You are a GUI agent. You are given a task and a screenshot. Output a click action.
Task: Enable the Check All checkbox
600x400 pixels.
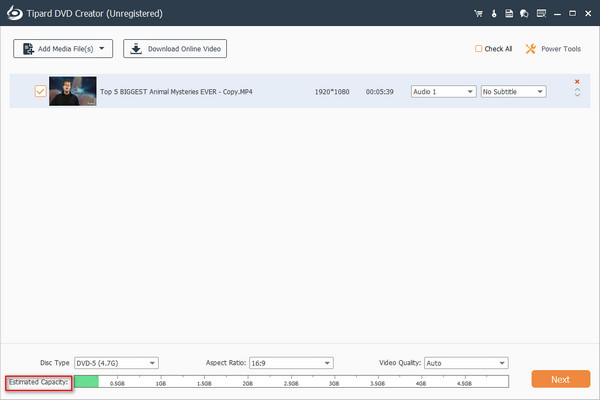478,49
